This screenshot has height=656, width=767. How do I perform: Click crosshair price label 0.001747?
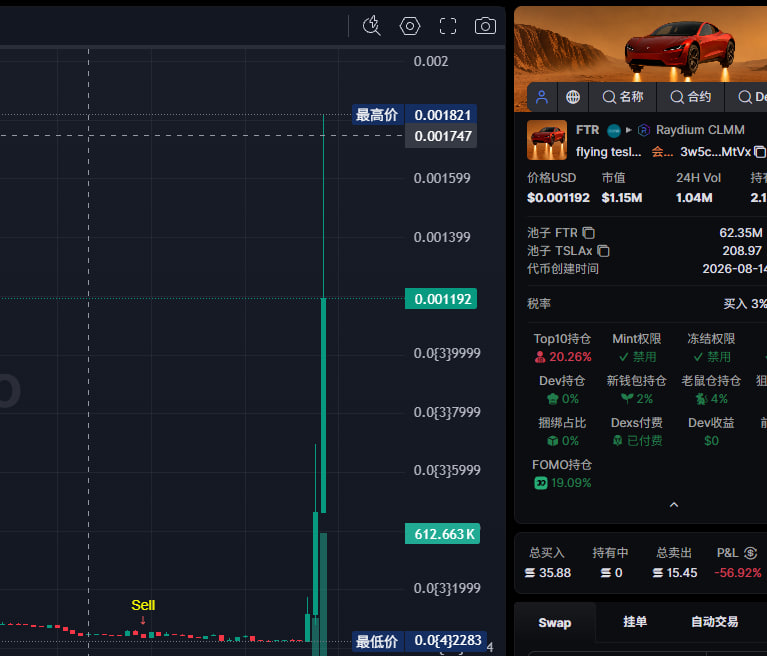coord(441,136)
